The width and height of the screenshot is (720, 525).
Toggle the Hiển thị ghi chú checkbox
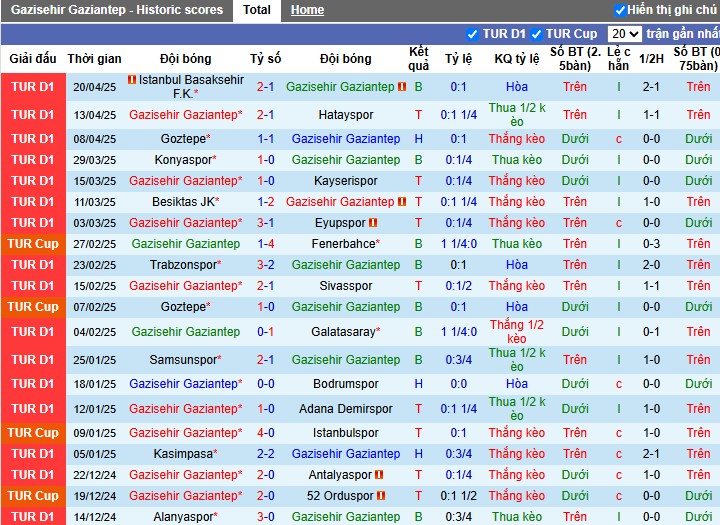tap(620, 10)
